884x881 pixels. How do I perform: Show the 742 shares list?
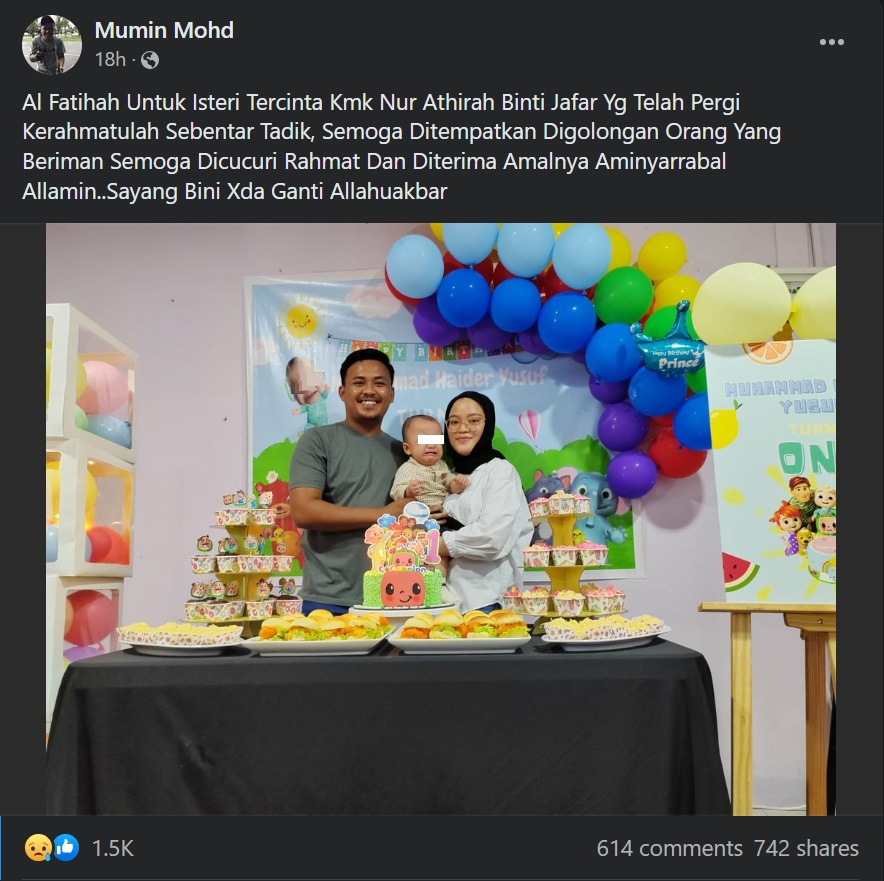click(806, 848)
